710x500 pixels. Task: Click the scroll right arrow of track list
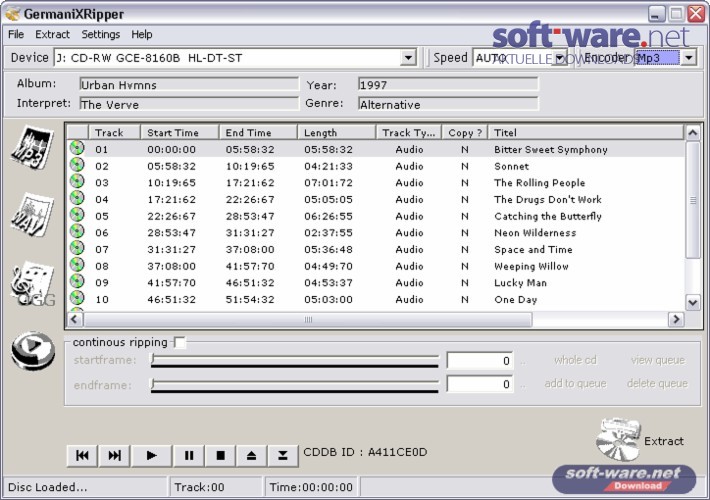(x=676, y=319)
